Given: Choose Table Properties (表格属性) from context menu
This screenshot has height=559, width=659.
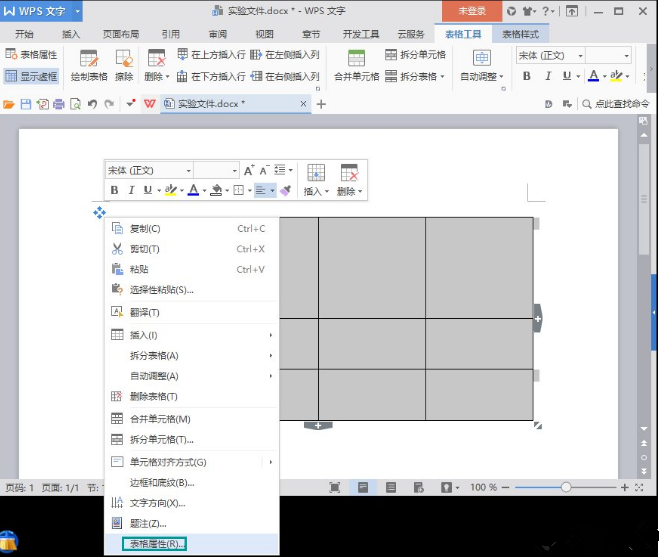Looking at the screenshot, I should tap(157, 544).
